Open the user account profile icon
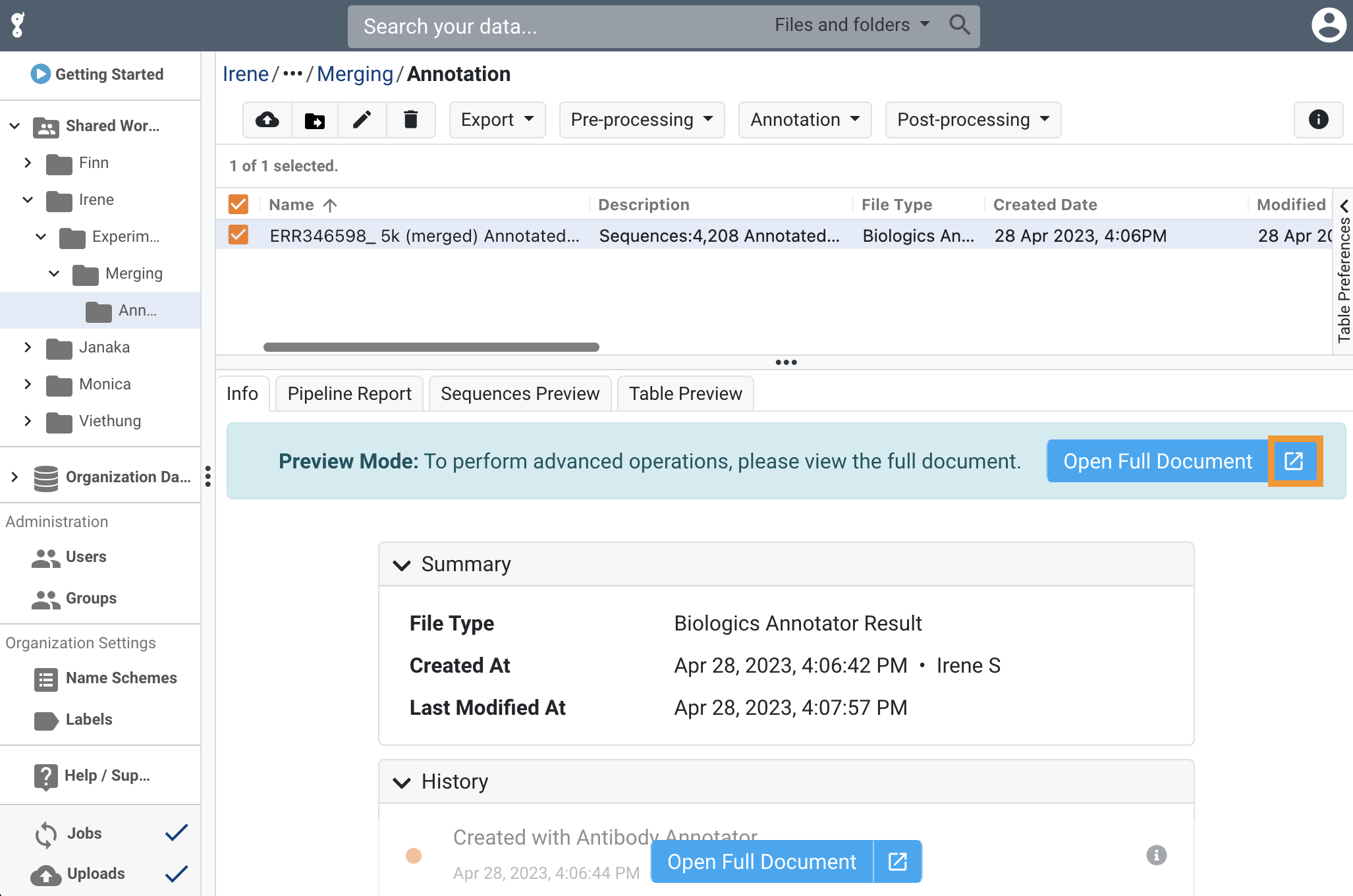This screenshot has height=896, width=1353. [x=1328, y=26]
